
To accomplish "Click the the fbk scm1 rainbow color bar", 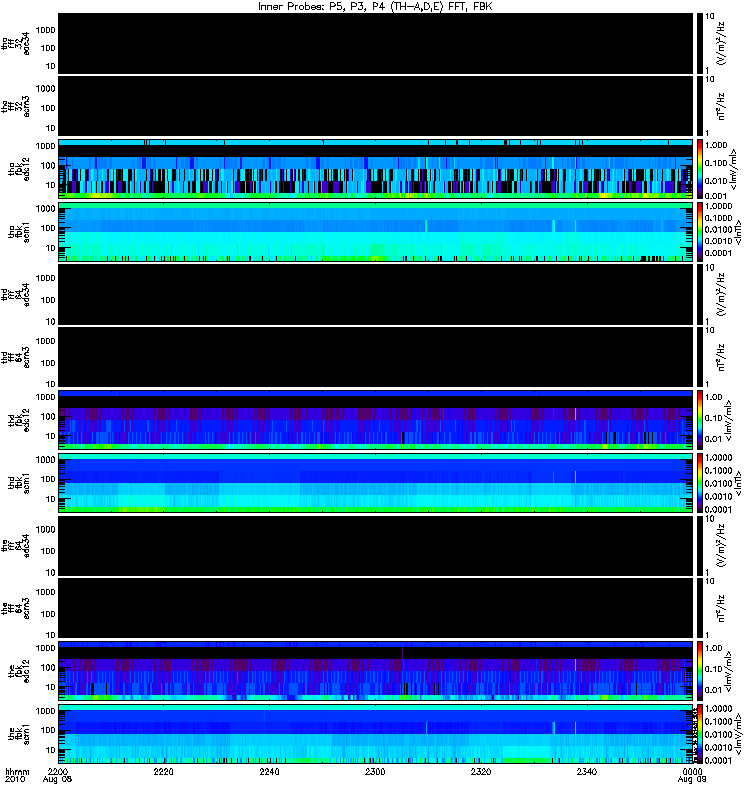I will [700, 734].
